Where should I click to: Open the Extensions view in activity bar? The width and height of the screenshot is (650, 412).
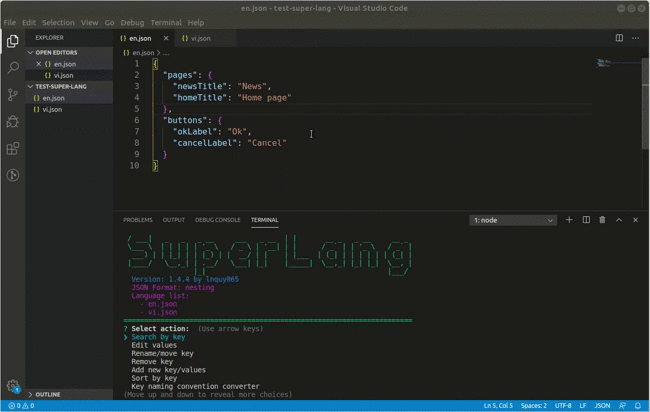[x=12, y=148]
